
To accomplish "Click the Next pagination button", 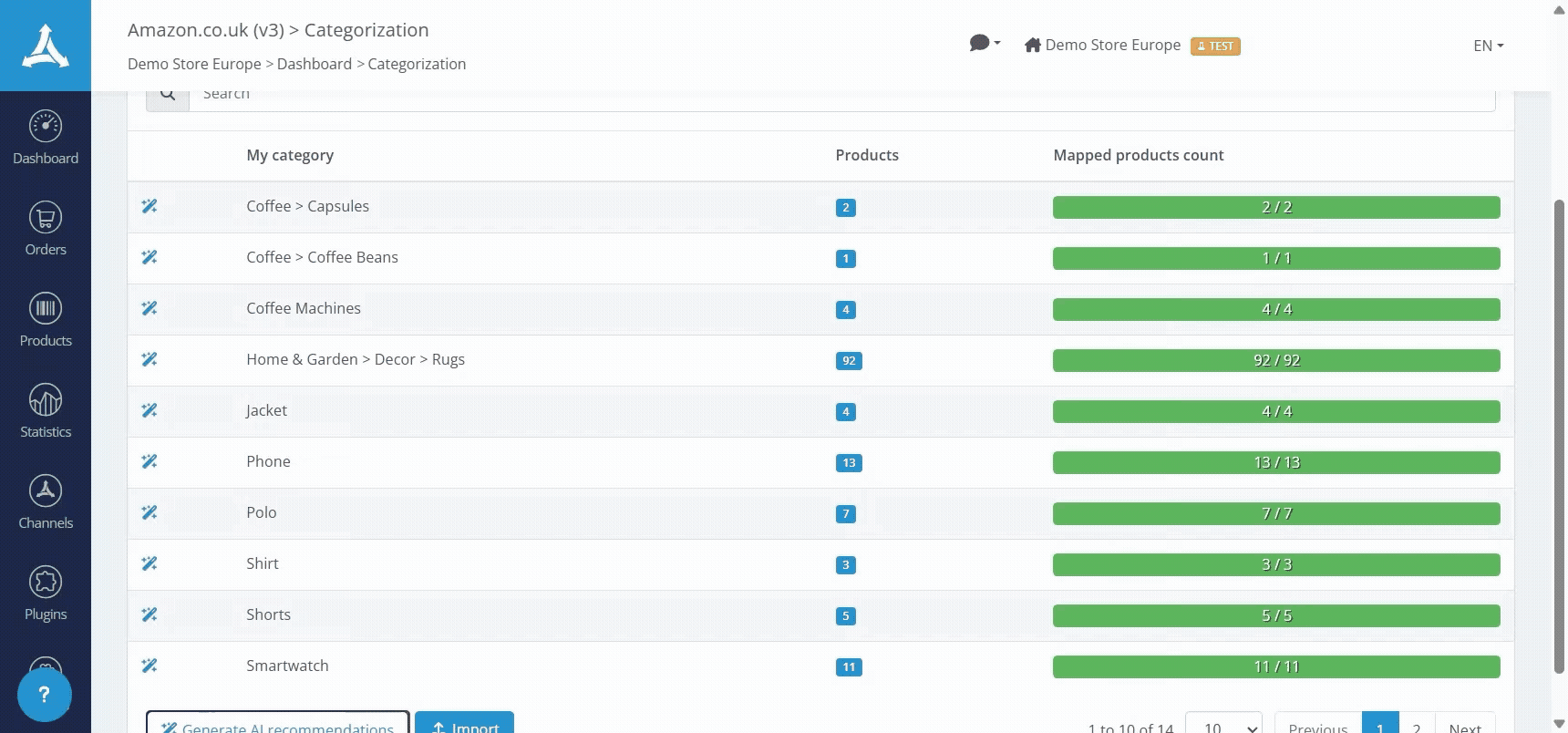I will coord(1465,725).
